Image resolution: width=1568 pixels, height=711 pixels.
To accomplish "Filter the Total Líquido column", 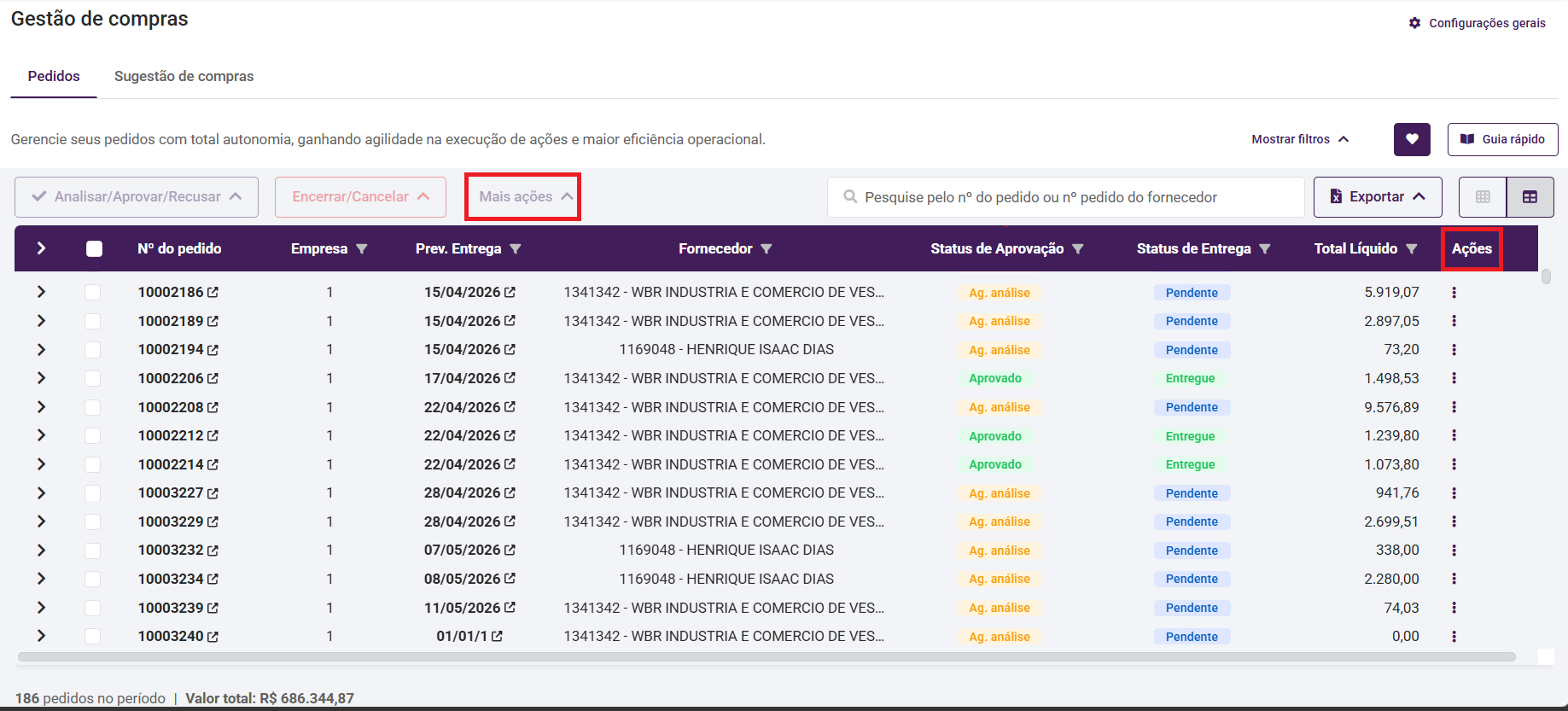I will pyautogui.click(x=1412, y=249).
